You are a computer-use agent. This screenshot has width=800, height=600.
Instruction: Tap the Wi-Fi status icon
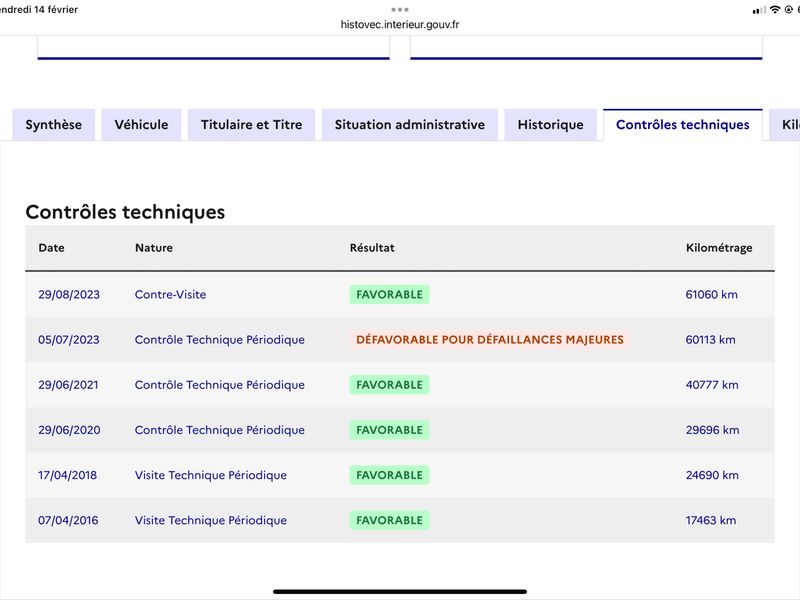[775, 10]
